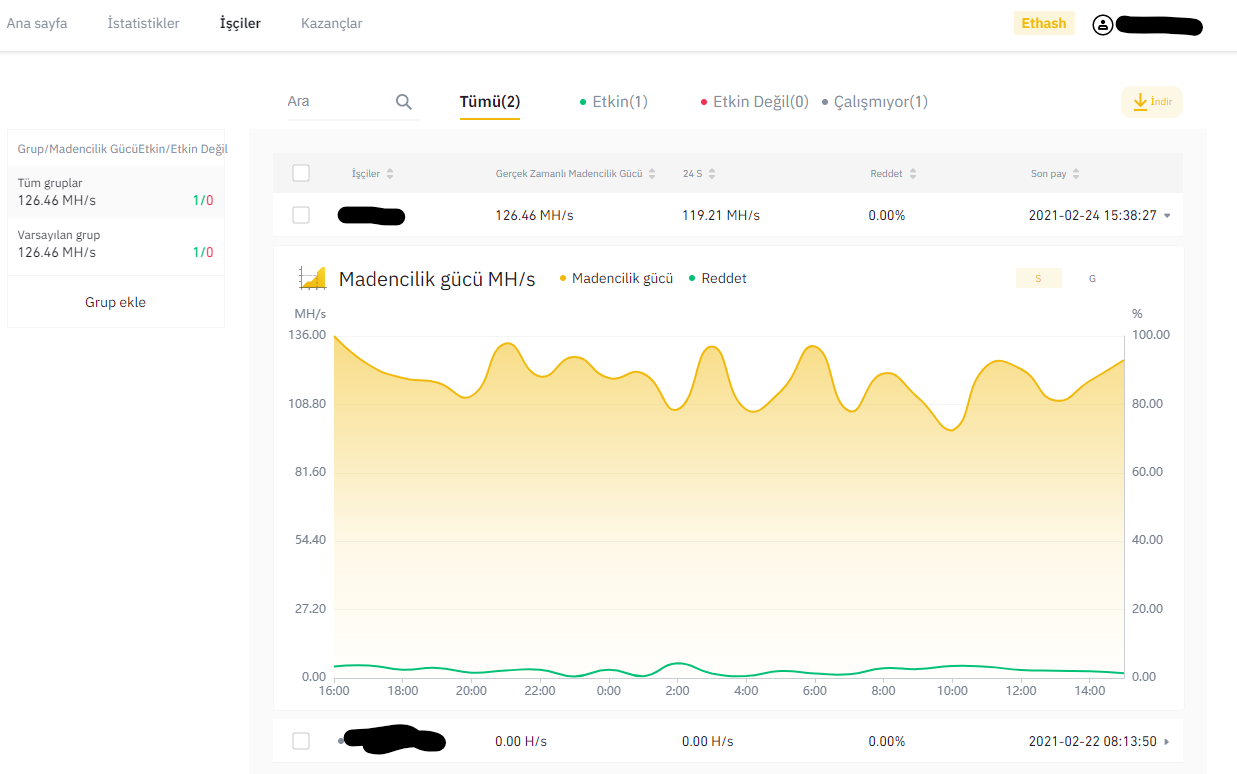Viewport: 1237px width, 774px height.
Task: Click the download arrow icon on İndir
Action: click(x=1140, y=101)
